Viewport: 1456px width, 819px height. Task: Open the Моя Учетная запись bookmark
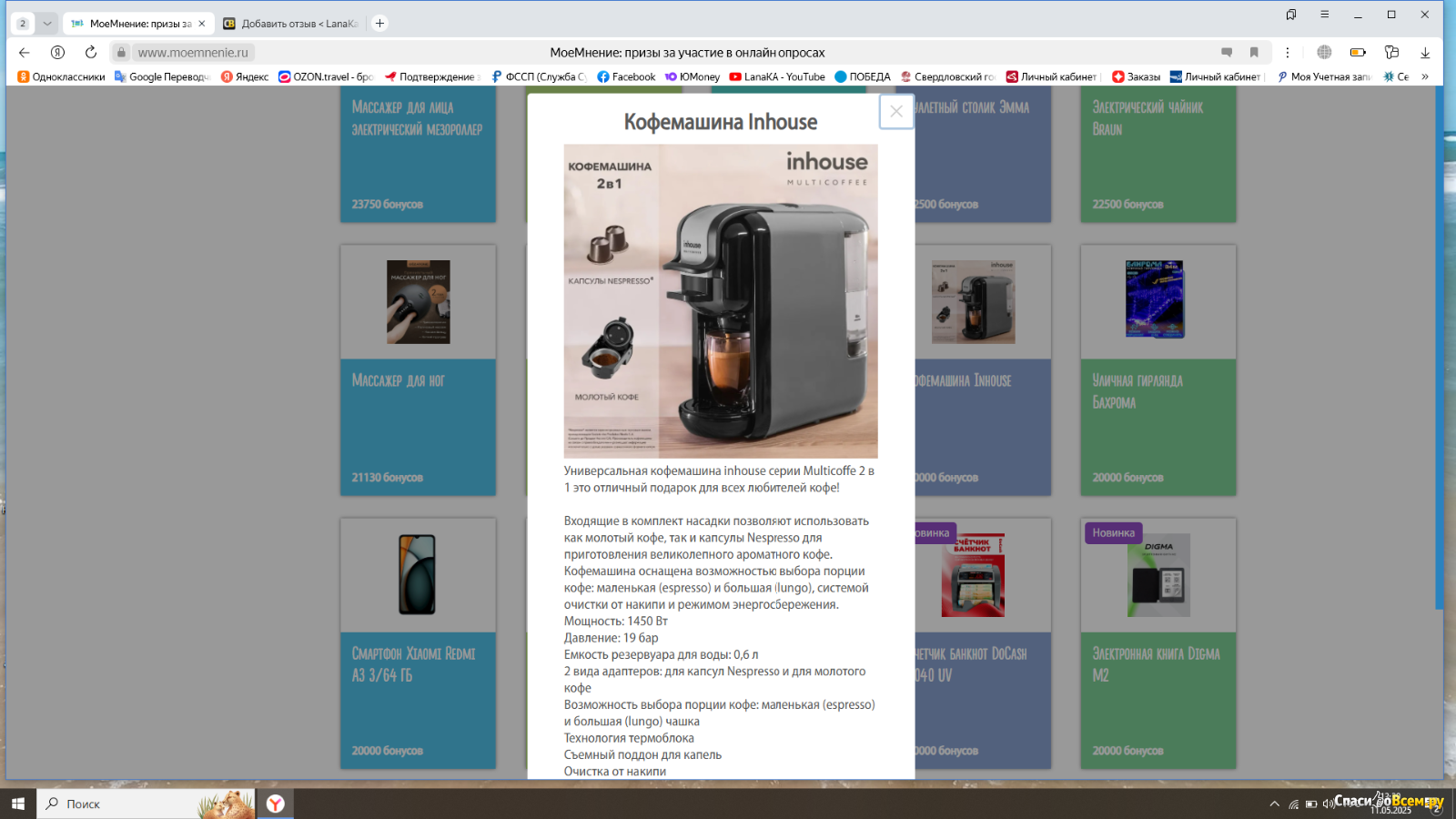(1324, 76)
